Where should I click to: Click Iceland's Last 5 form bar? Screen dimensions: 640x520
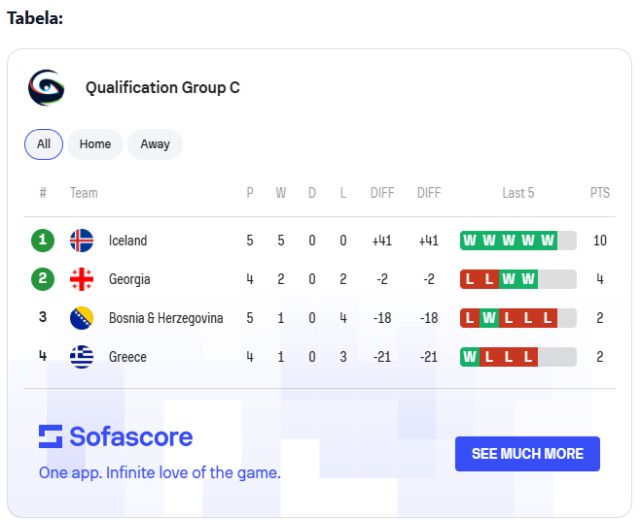[x=518, y=240]
